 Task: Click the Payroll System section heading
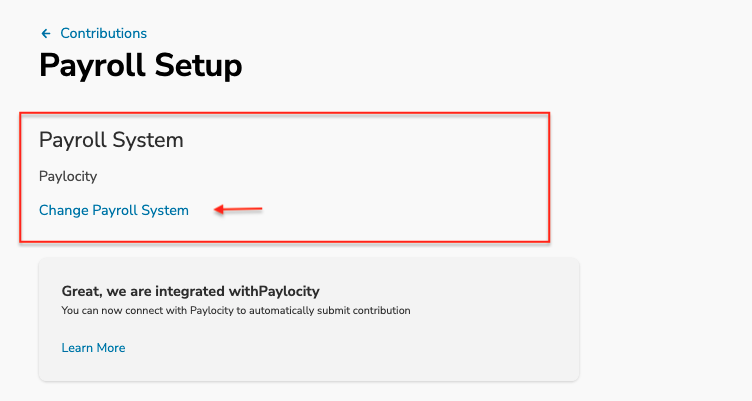tap(111, 140)
